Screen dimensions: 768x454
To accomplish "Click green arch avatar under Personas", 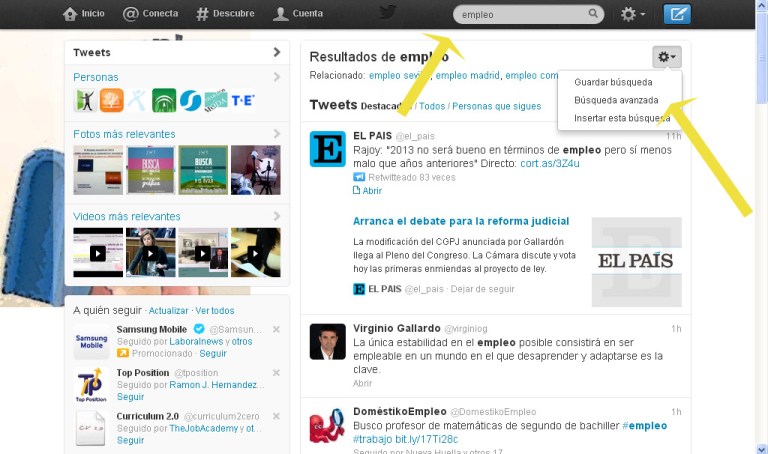I will [x=164, y=100].
